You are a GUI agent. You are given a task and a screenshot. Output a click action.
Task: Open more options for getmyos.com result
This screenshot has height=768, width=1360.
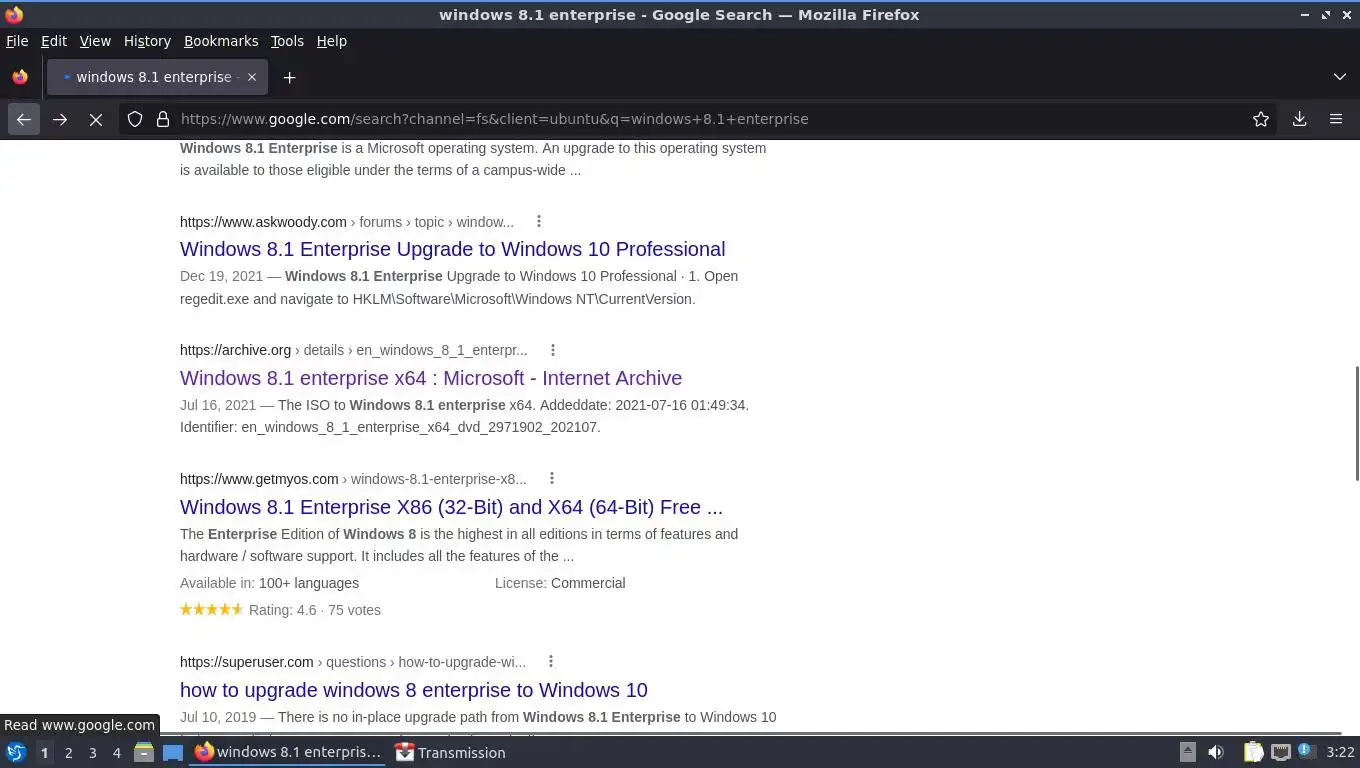coord(552,478)
